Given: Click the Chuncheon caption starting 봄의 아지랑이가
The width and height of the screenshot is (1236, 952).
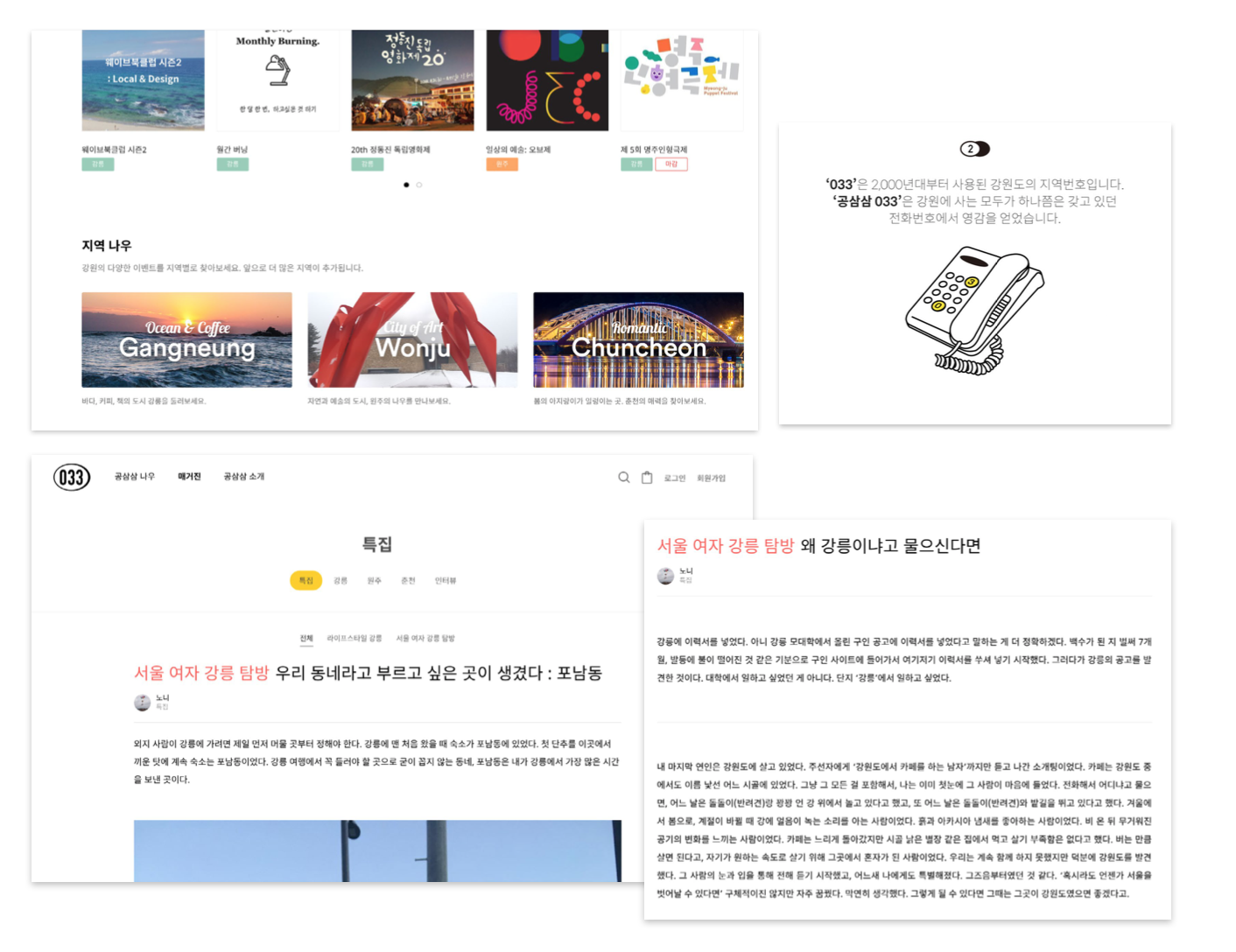Looking at the screenshot, I should pyautogui.click(x=620, y=402).
